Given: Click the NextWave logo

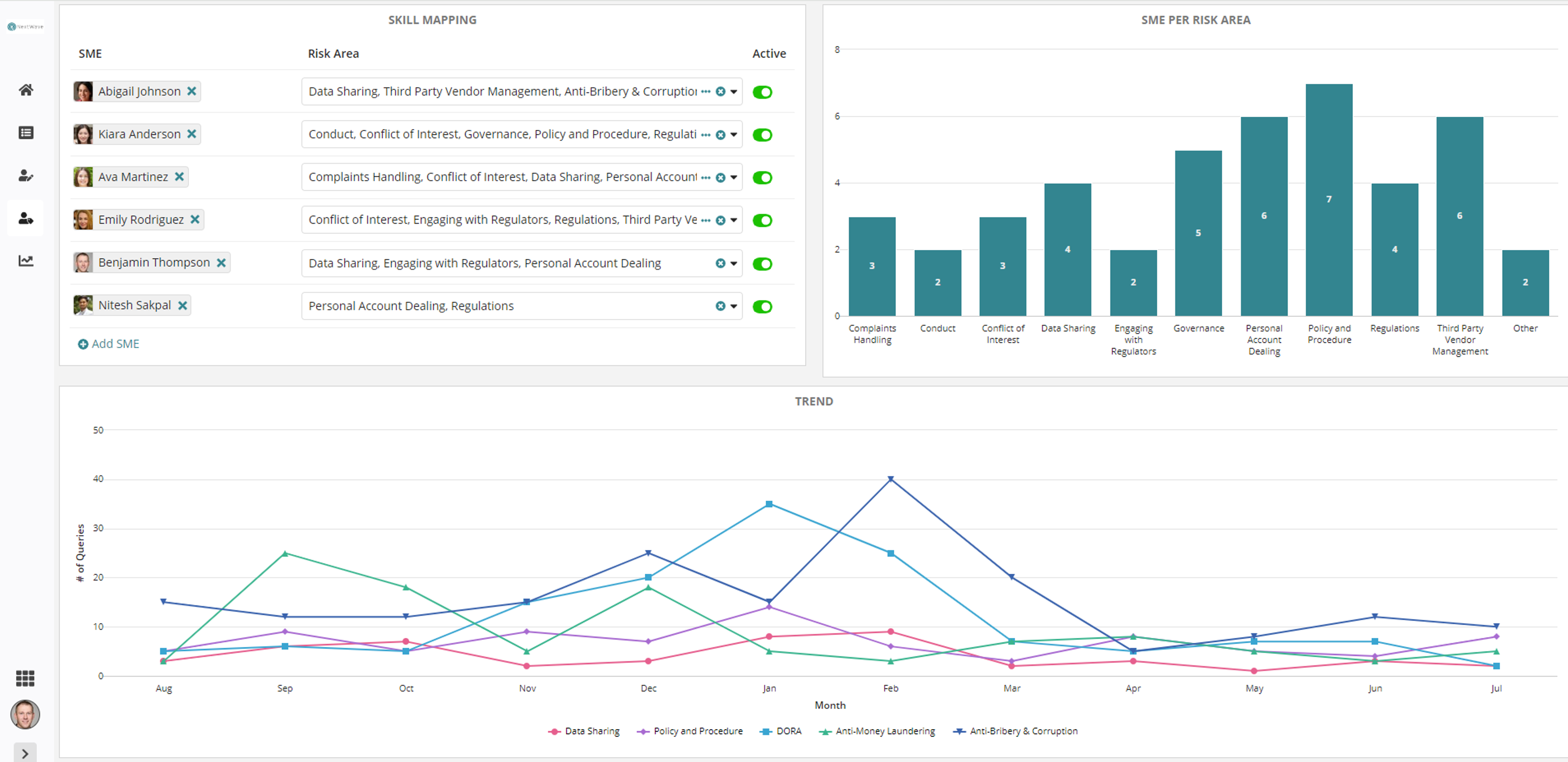Looking at the screenshot, I should [x=25, y=26].
